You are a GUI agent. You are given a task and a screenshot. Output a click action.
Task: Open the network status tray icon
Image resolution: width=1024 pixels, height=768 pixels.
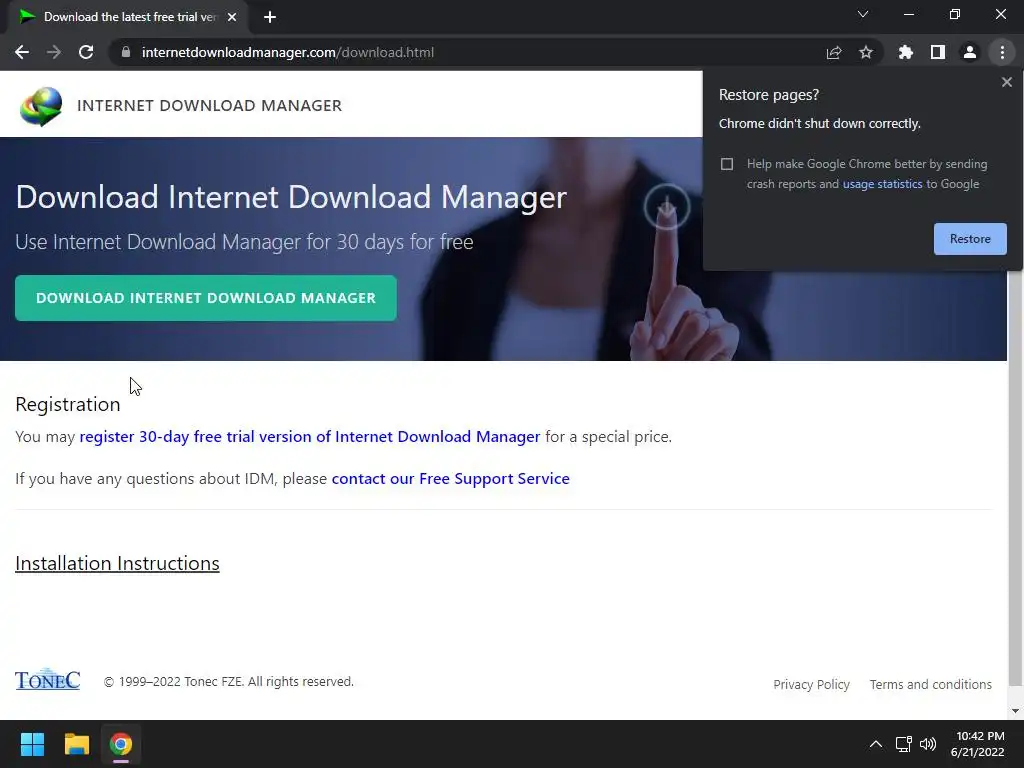(903, 744)
